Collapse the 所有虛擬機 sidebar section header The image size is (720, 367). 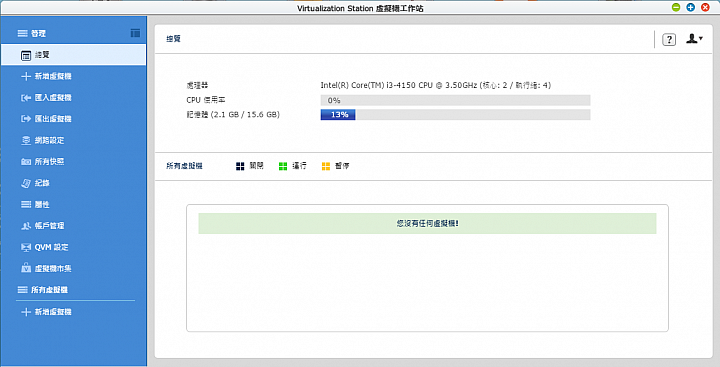point(42,290)
